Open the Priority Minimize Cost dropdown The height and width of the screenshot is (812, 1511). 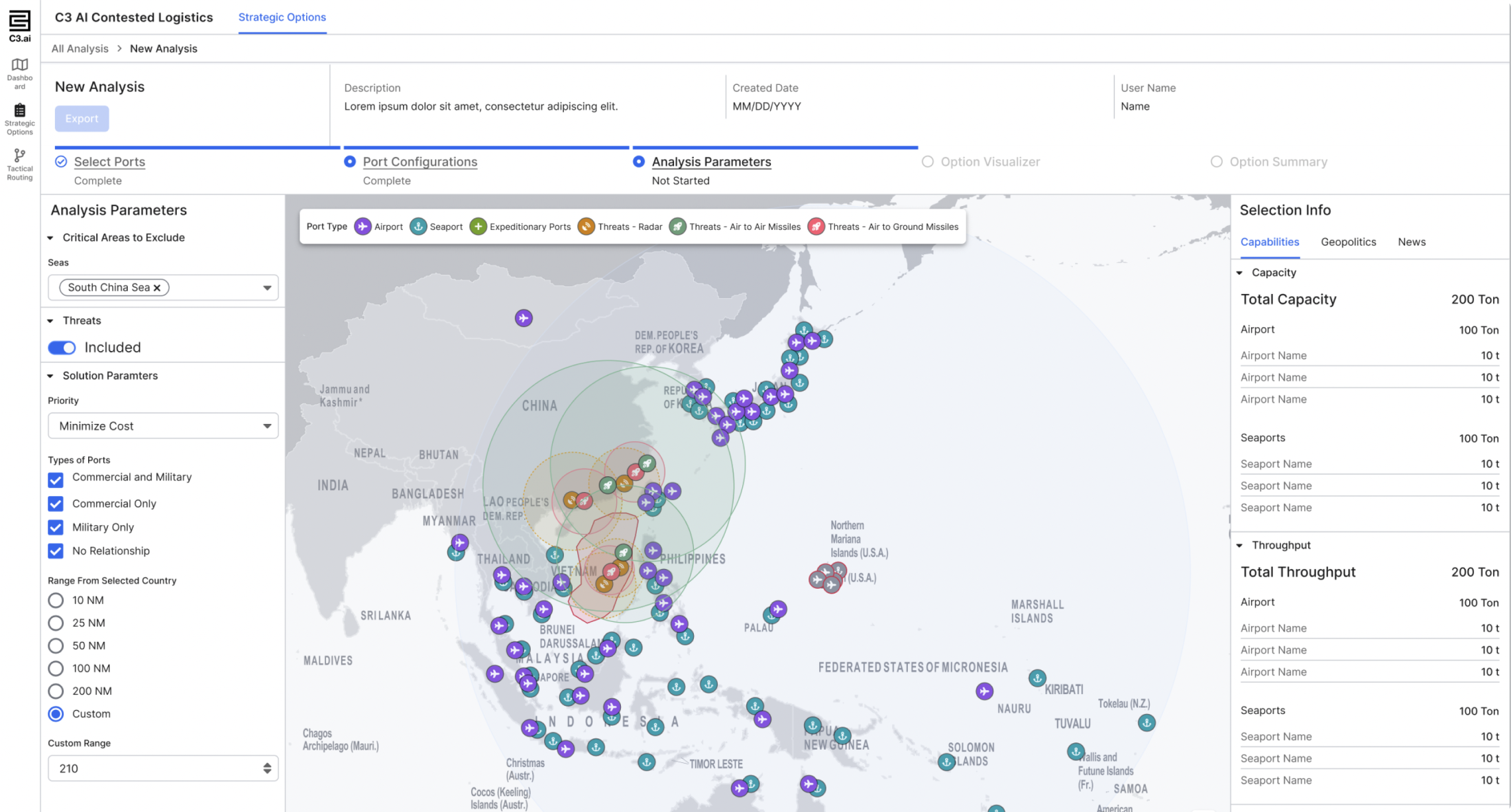pyautogui.click(x=163, y=426)
